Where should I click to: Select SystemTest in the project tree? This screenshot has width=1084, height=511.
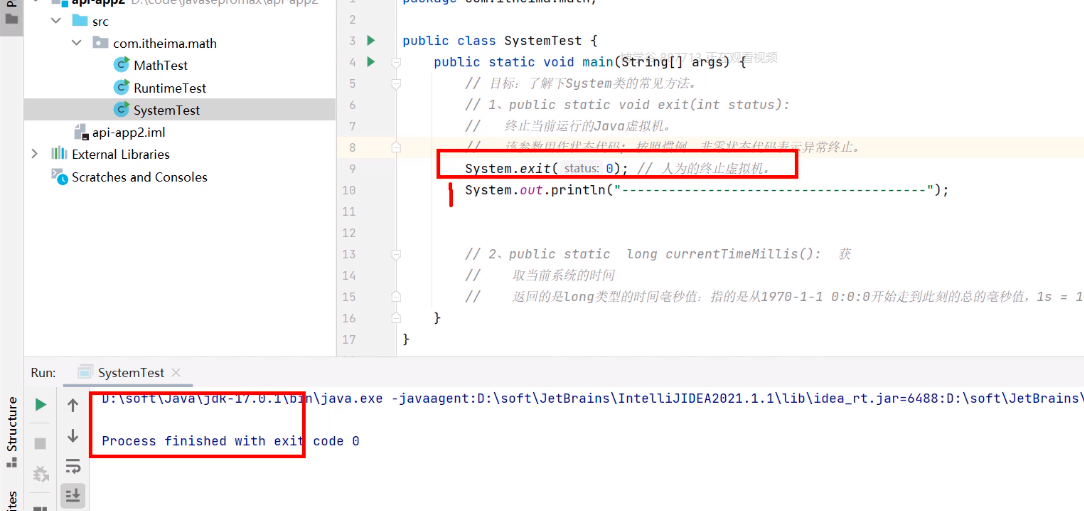point(167,110)
